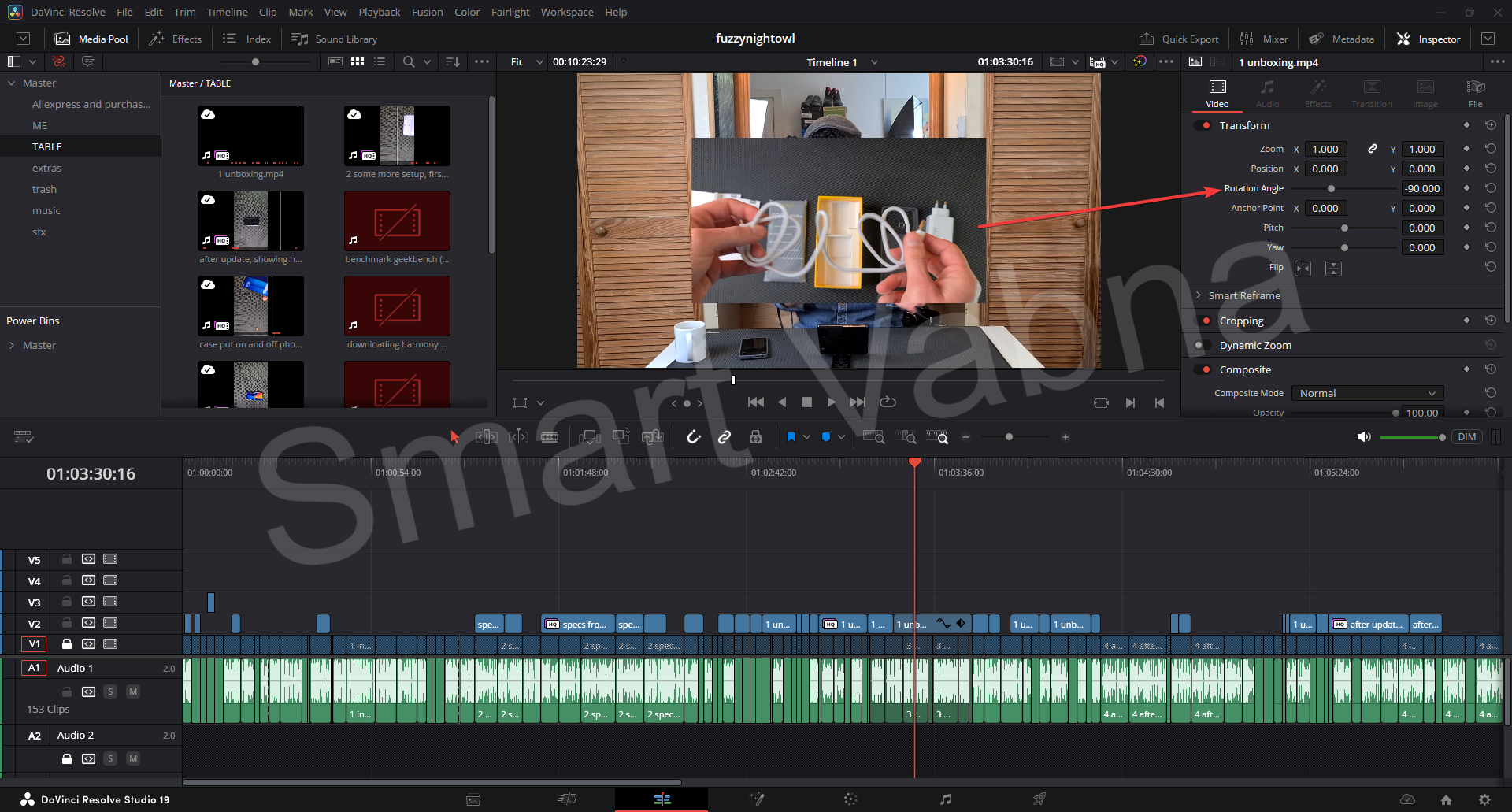Adjust the Rotation Angle slider

point(1331,188)
